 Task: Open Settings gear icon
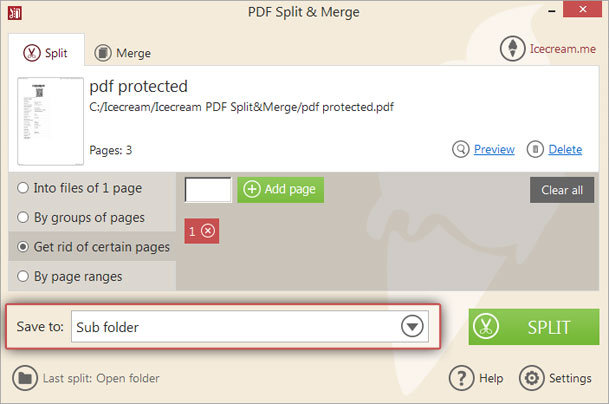532,378
